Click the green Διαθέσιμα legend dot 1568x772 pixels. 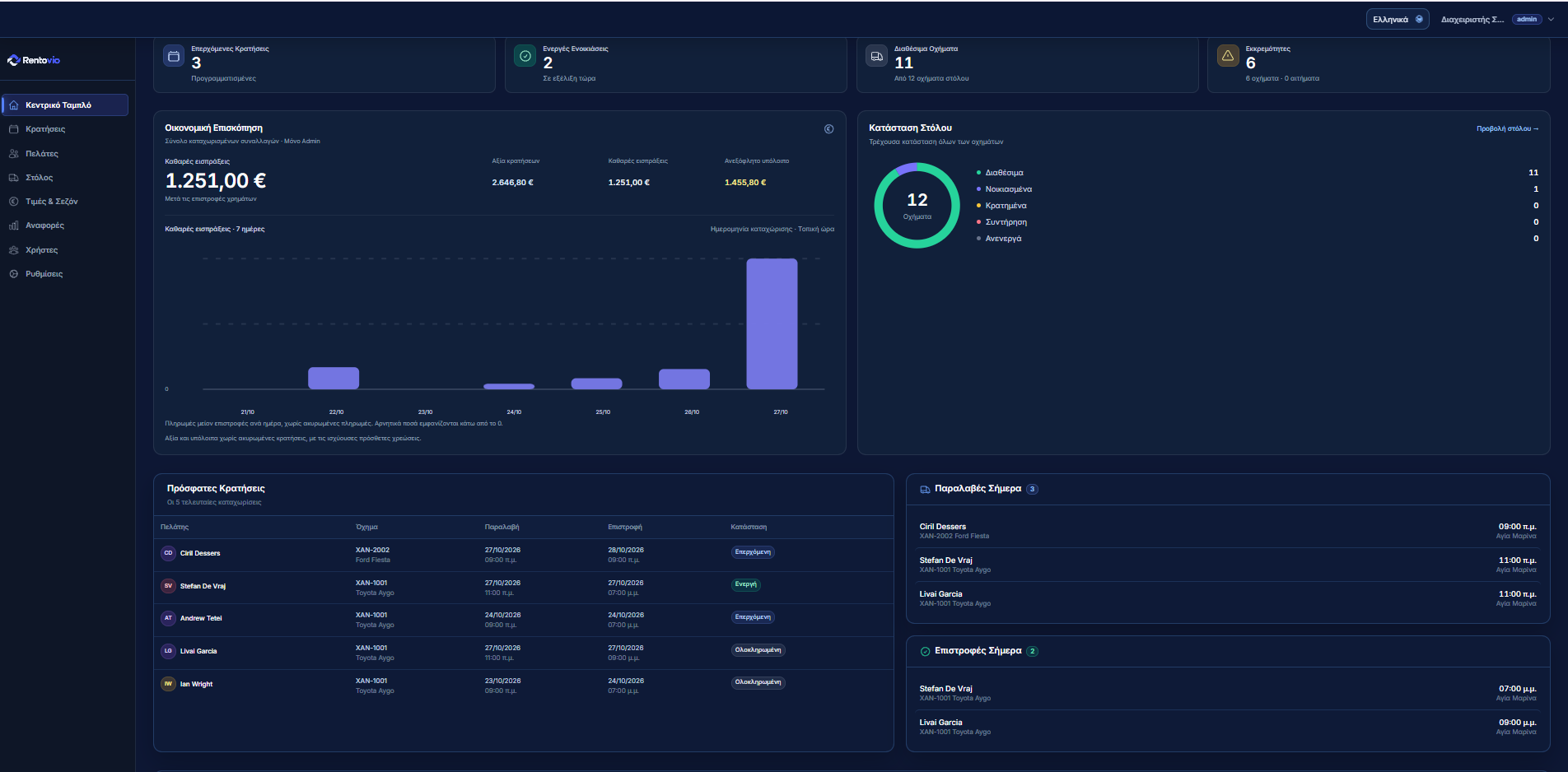click(978, 173)
